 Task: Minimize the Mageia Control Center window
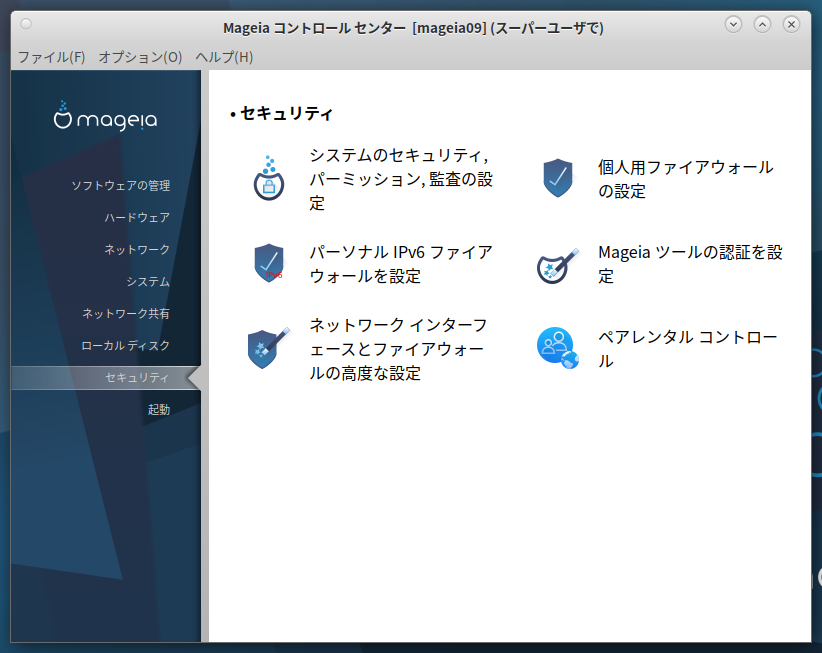tap(733, 24)
